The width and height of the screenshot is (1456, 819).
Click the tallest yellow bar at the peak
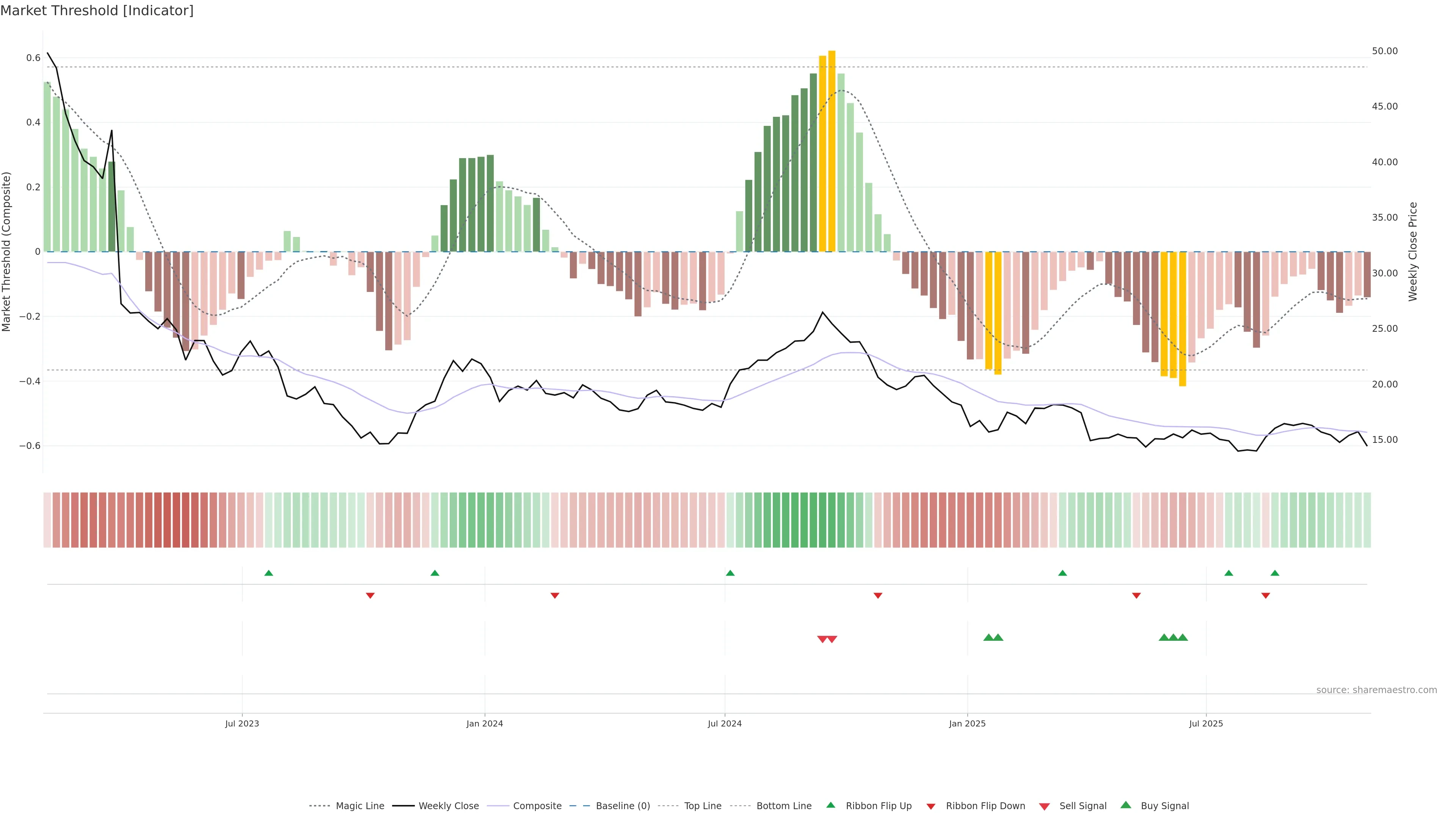pos(832,152)
